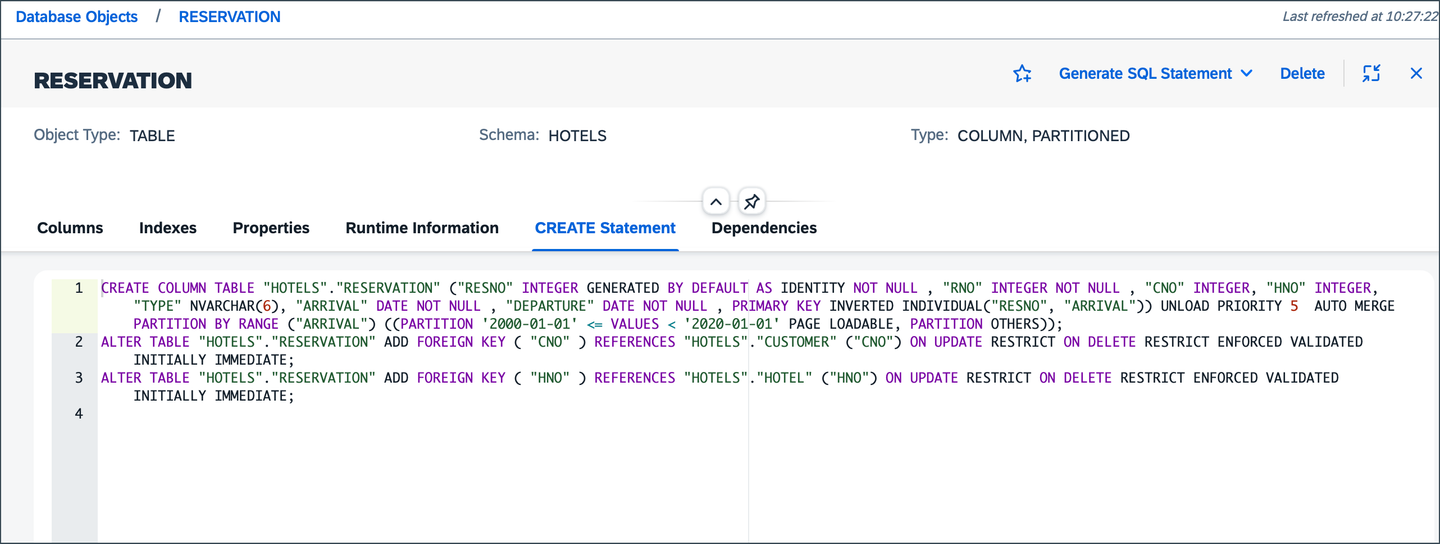The height and width of the screenshot is (544, 1440).
Task: Click line number 3 in the gutter
Action: coord(78,378)
